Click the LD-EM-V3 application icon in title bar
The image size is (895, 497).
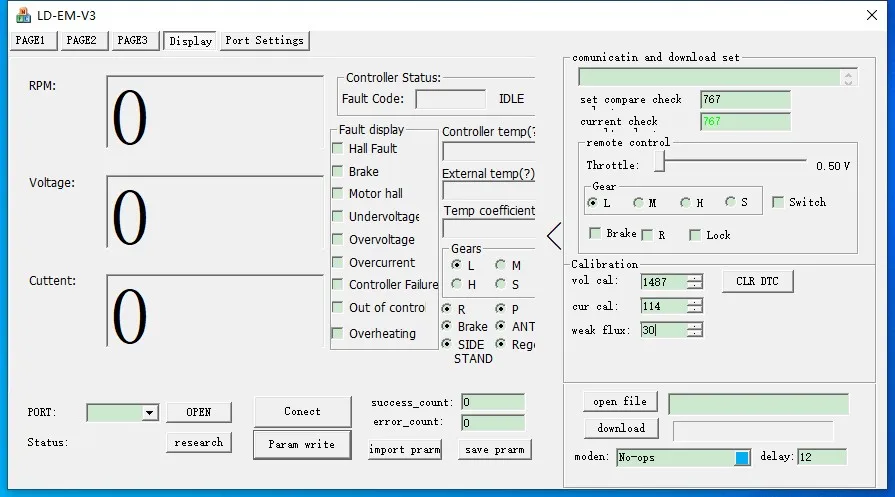click(x=23, y=15)
